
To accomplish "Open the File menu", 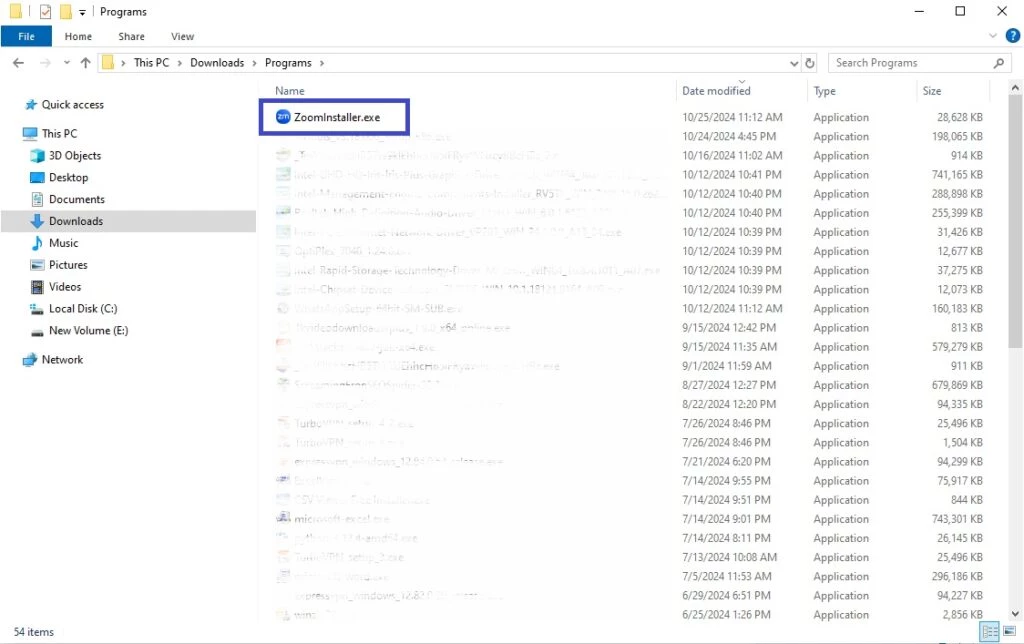I will (26, 37).
